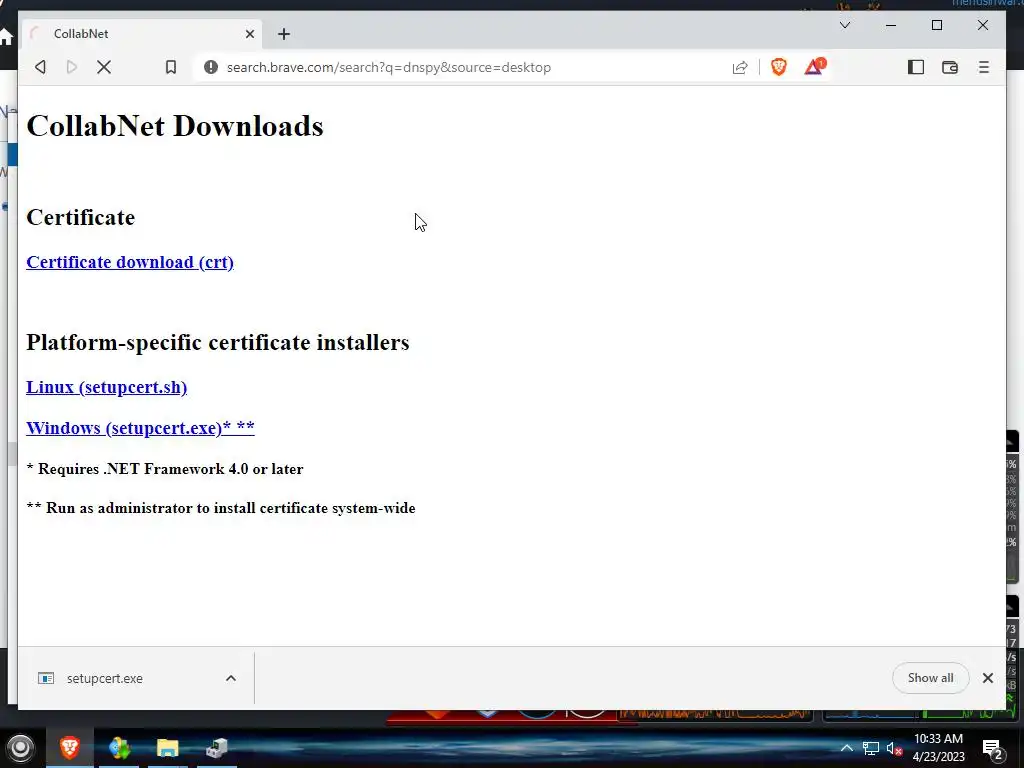
Task: Show all downloads
Action: pos(930,678)
